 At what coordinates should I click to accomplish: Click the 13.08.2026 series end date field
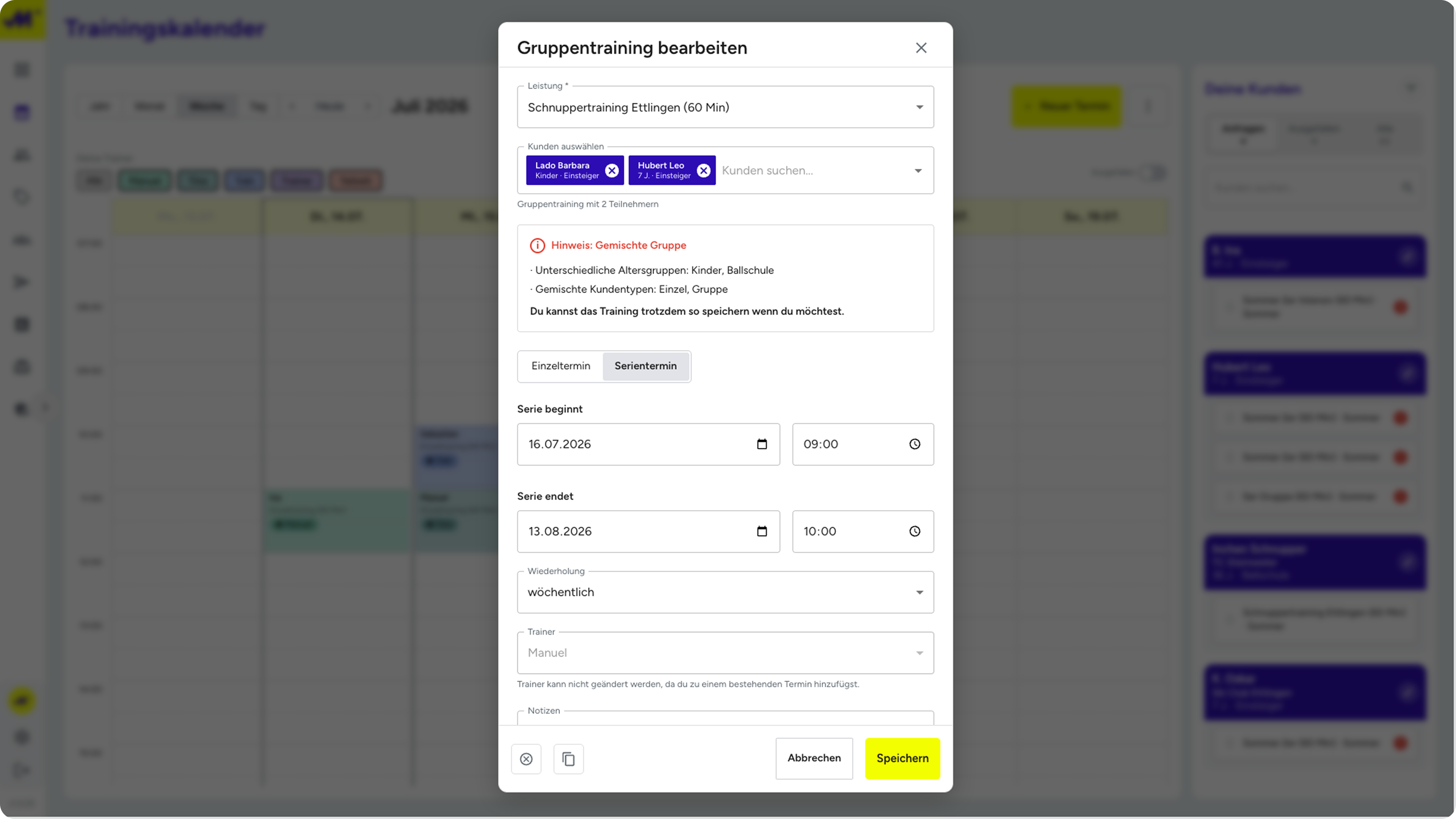click(648, 531)
